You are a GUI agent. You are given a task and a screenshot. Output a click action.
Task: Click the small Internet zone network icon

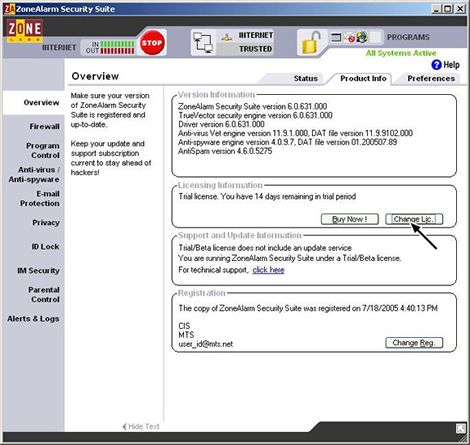pyautogui.click(x=227, y=37)
